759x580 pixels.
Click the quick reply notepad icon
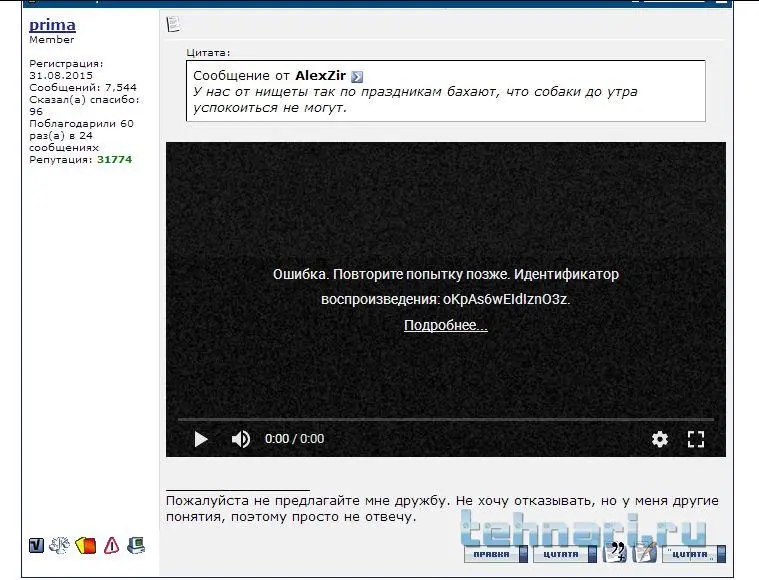645,552
